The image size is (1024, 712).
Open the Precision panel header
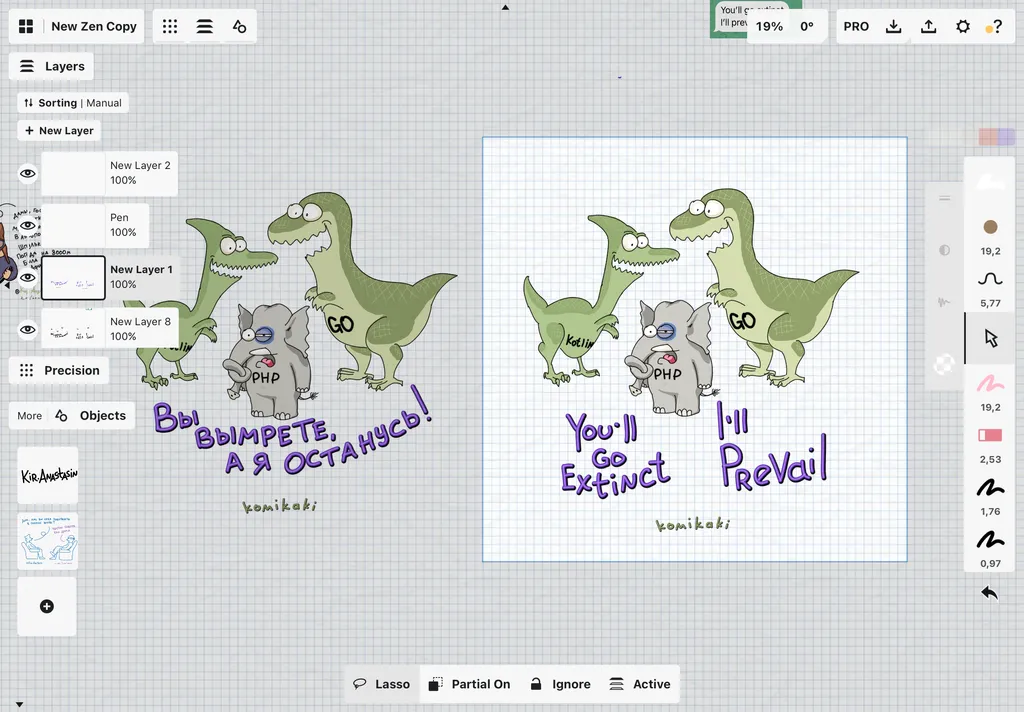point(59,370)
